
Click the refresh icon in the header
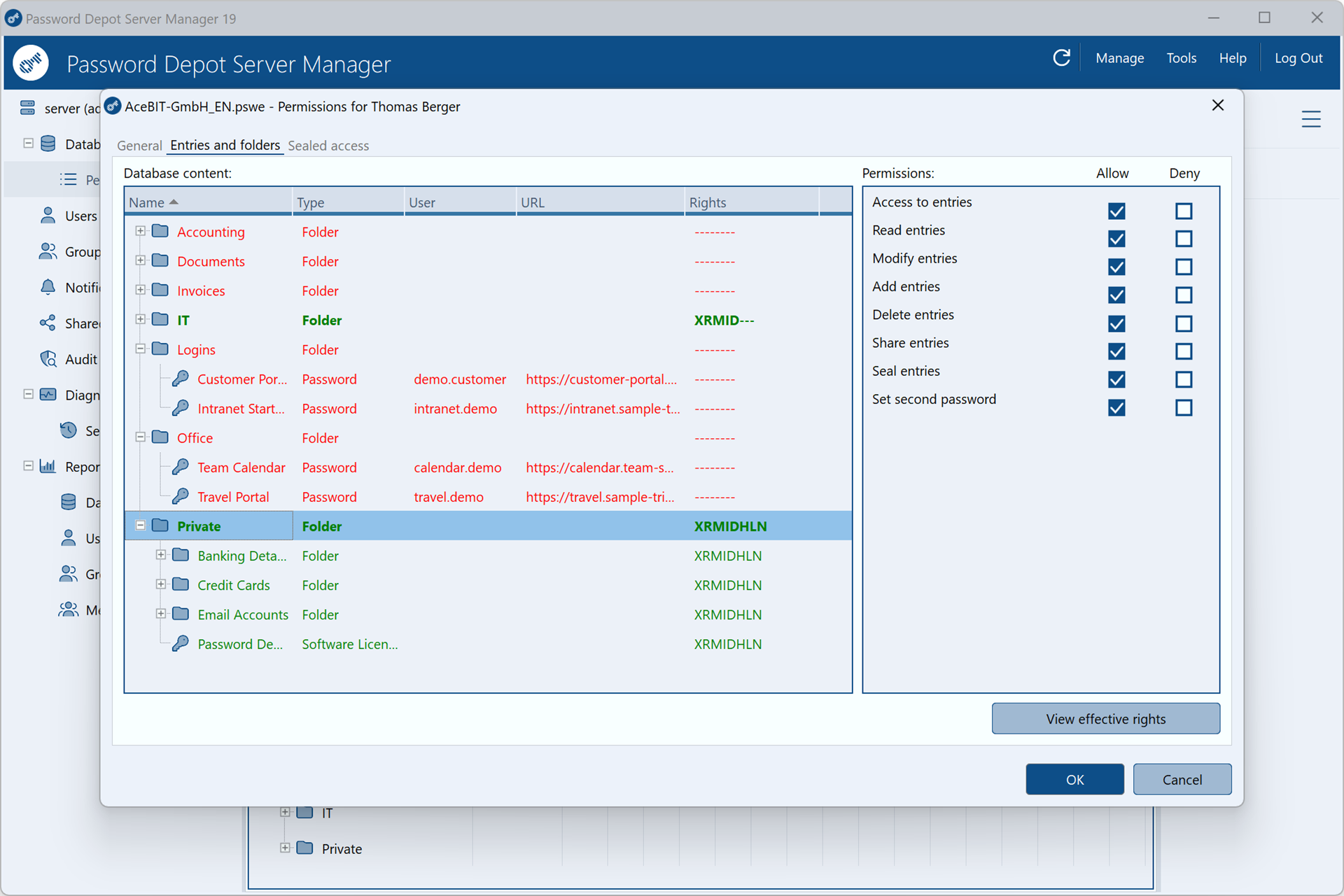(x=1061, y=58)
